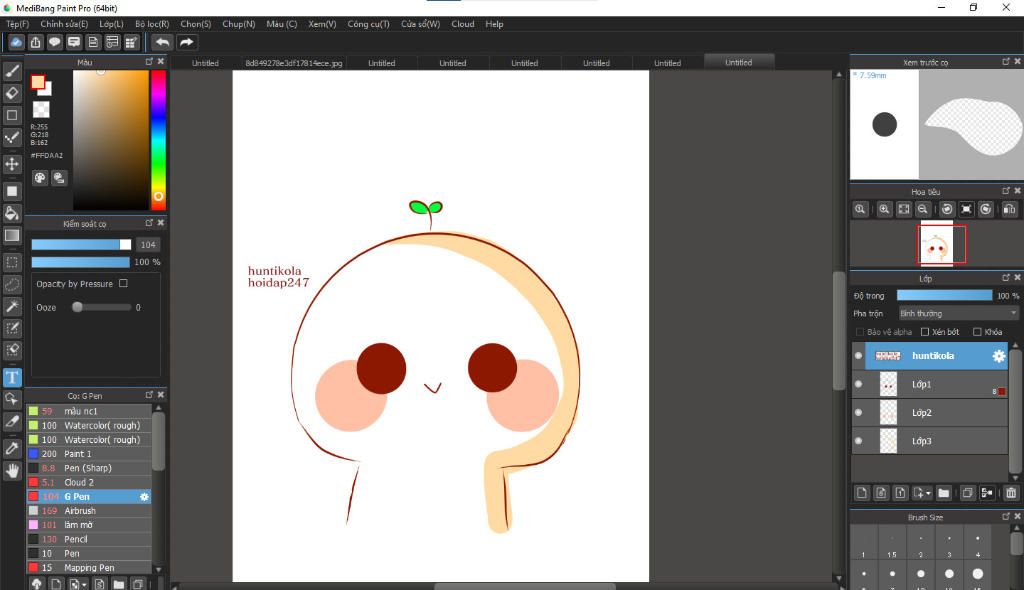Open the Pha trộn blending dropdown

957,313
